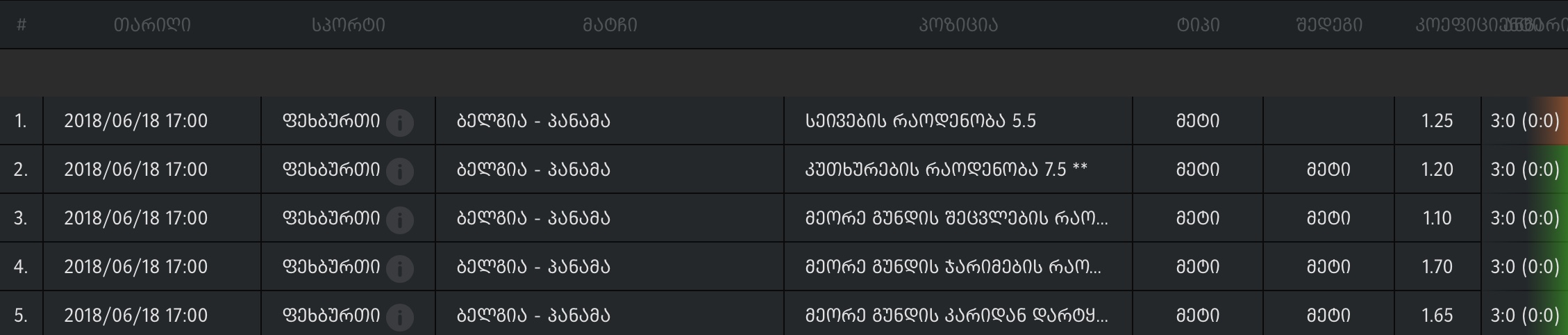Select the მატჩი column header
The width and height of the screenshot is (1568, 335).
(x=610, y=25)
